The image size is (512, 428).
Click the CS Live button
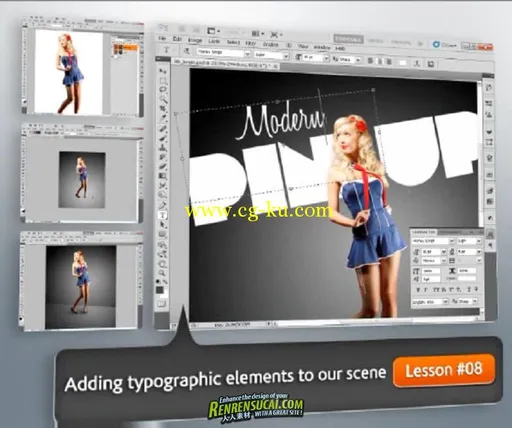point(444,45)
